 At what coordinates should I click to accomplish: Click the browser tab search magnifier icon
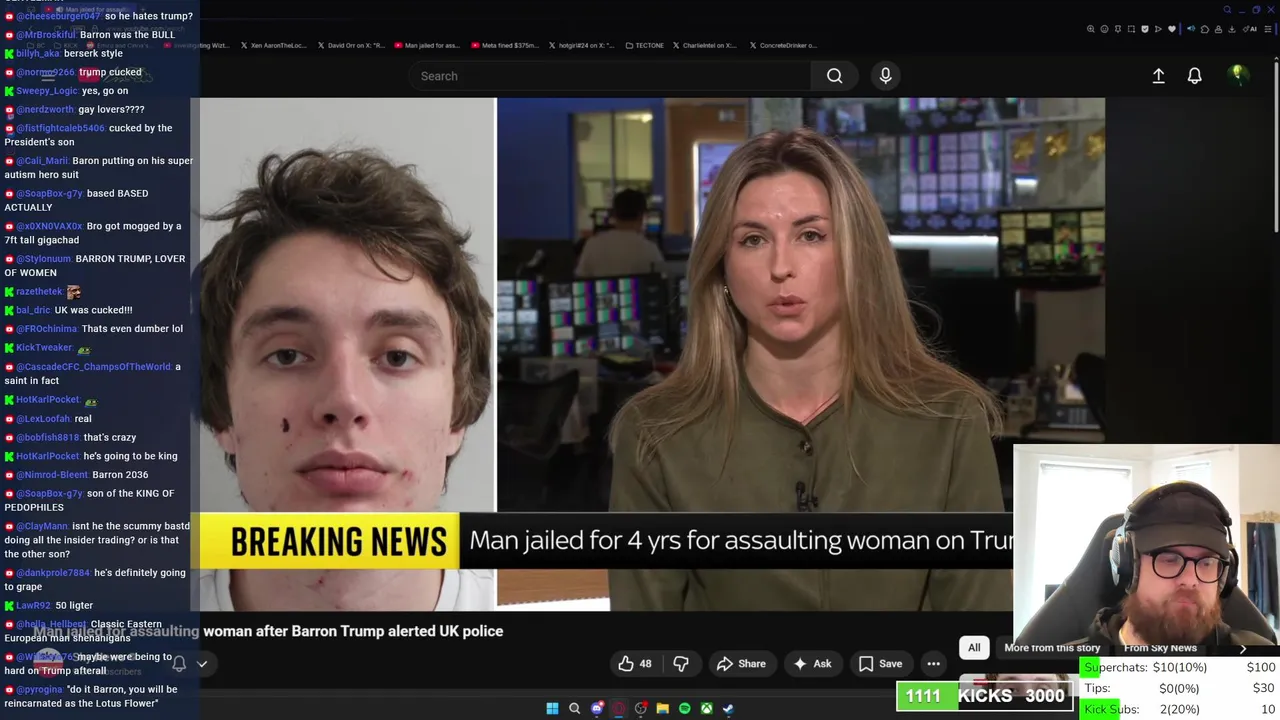[1227, 10]
